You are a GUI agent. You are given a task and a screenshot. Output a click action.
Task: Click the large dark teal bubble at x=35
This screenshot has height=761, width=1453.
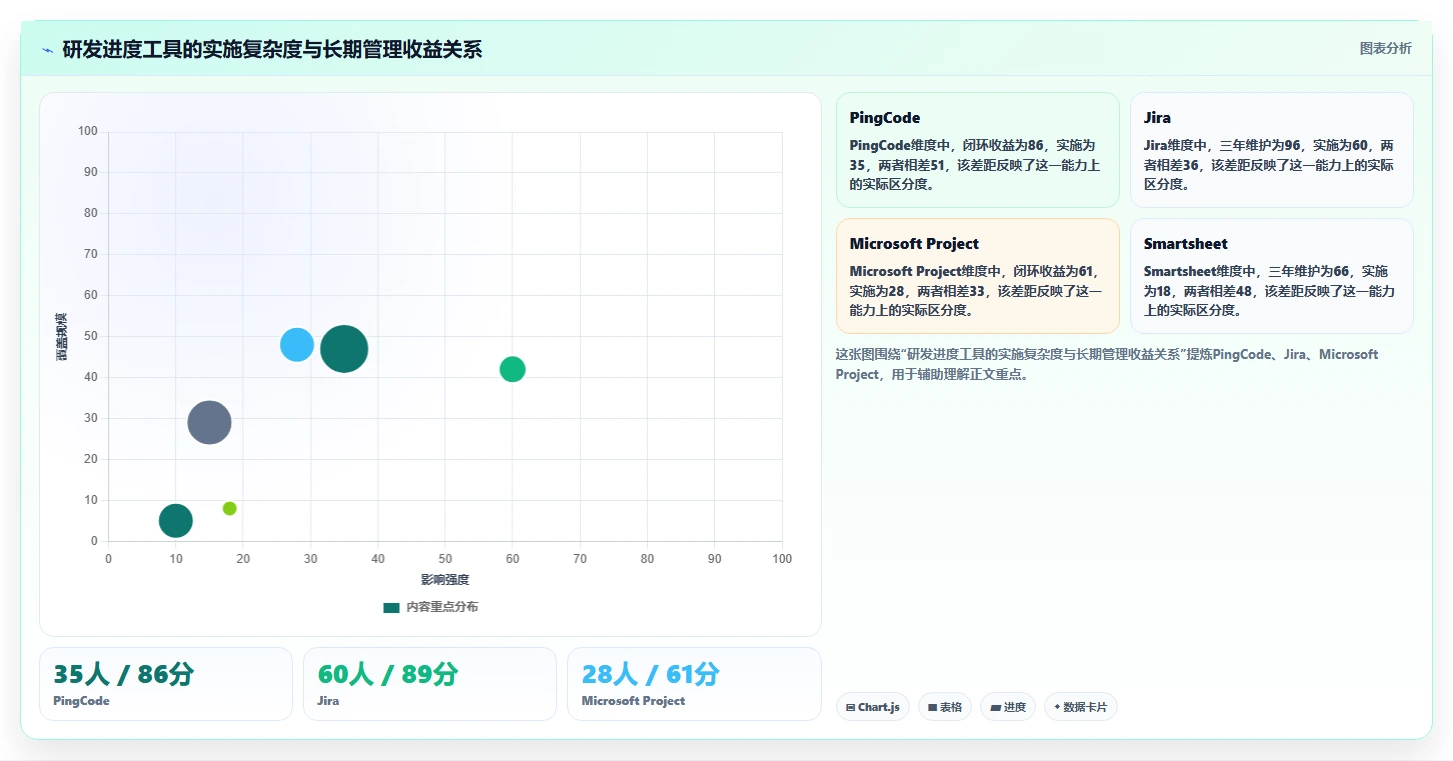pyautogui.click(x=344, y=349)
